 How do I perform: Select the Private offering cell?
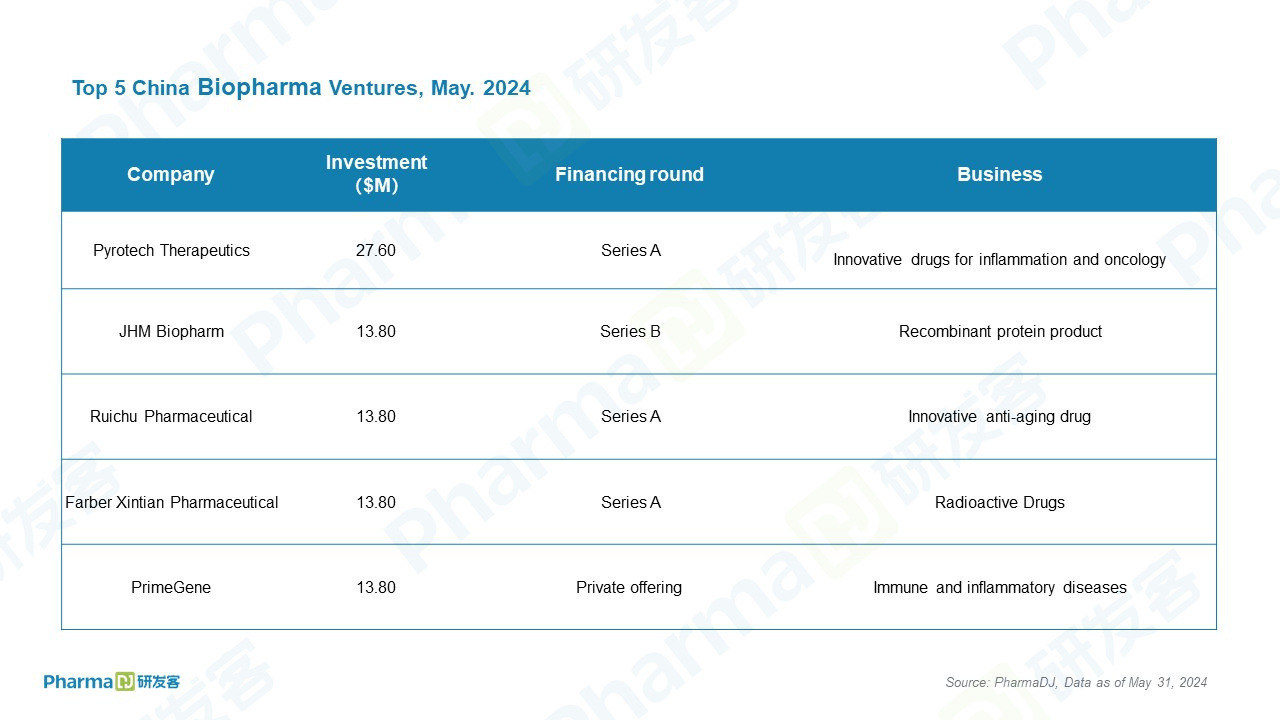tap(629, 587)
